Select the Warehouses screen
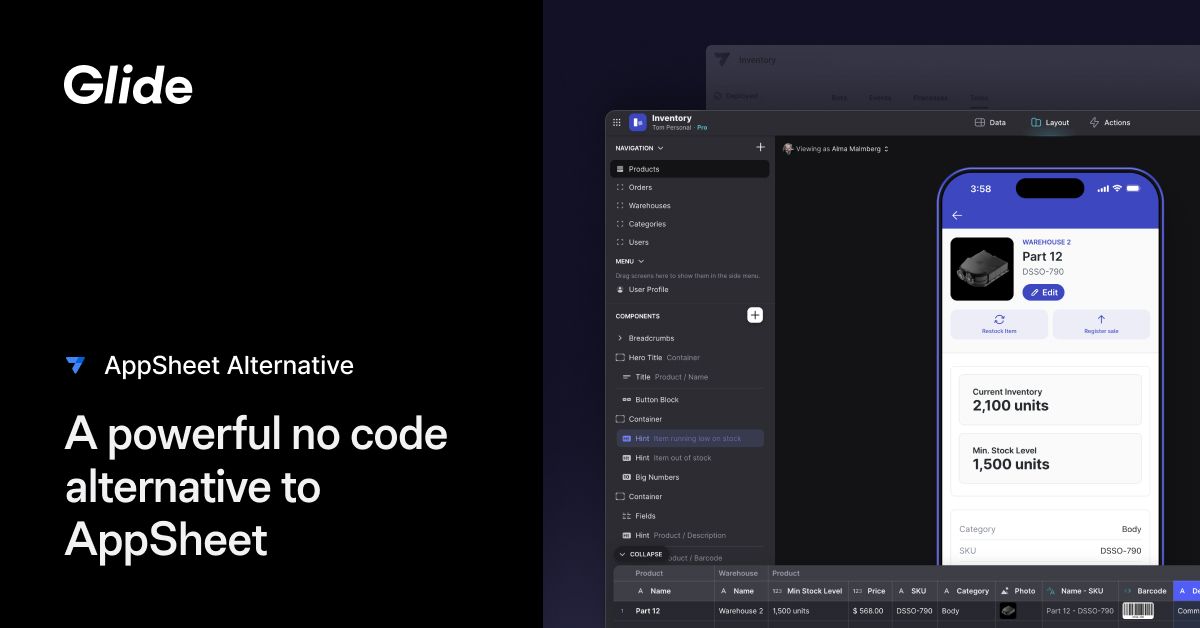1200x628 pixels. (690, 205)
